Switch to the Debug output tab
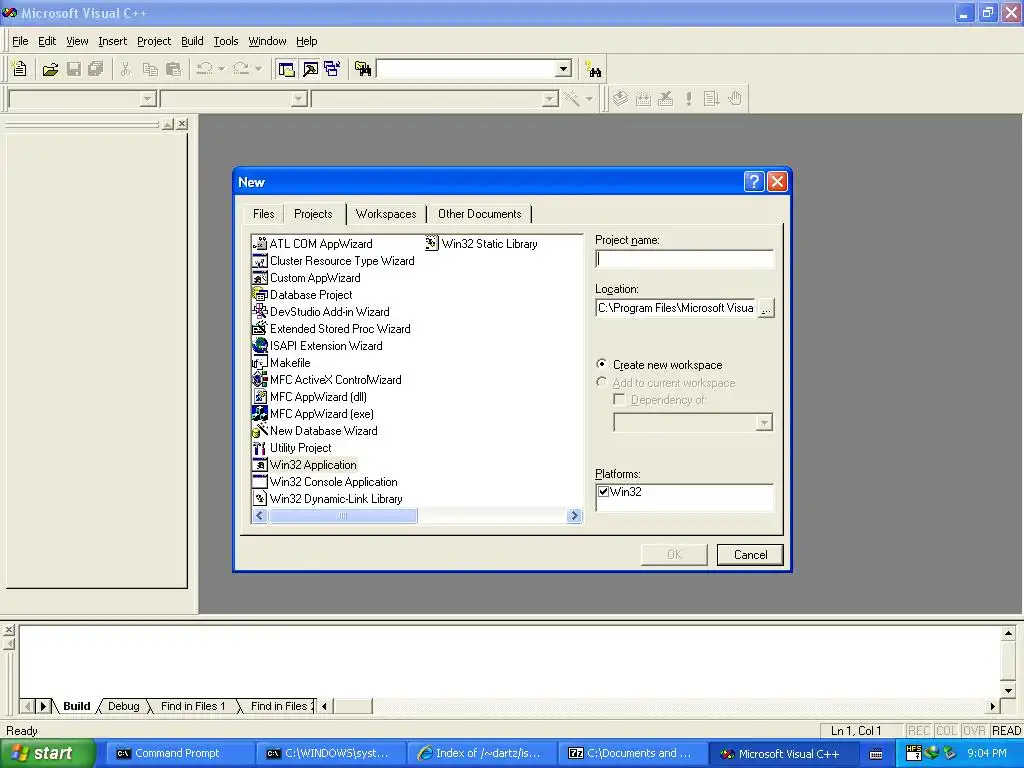1024x768 pixels. click(x=123, y=706)
